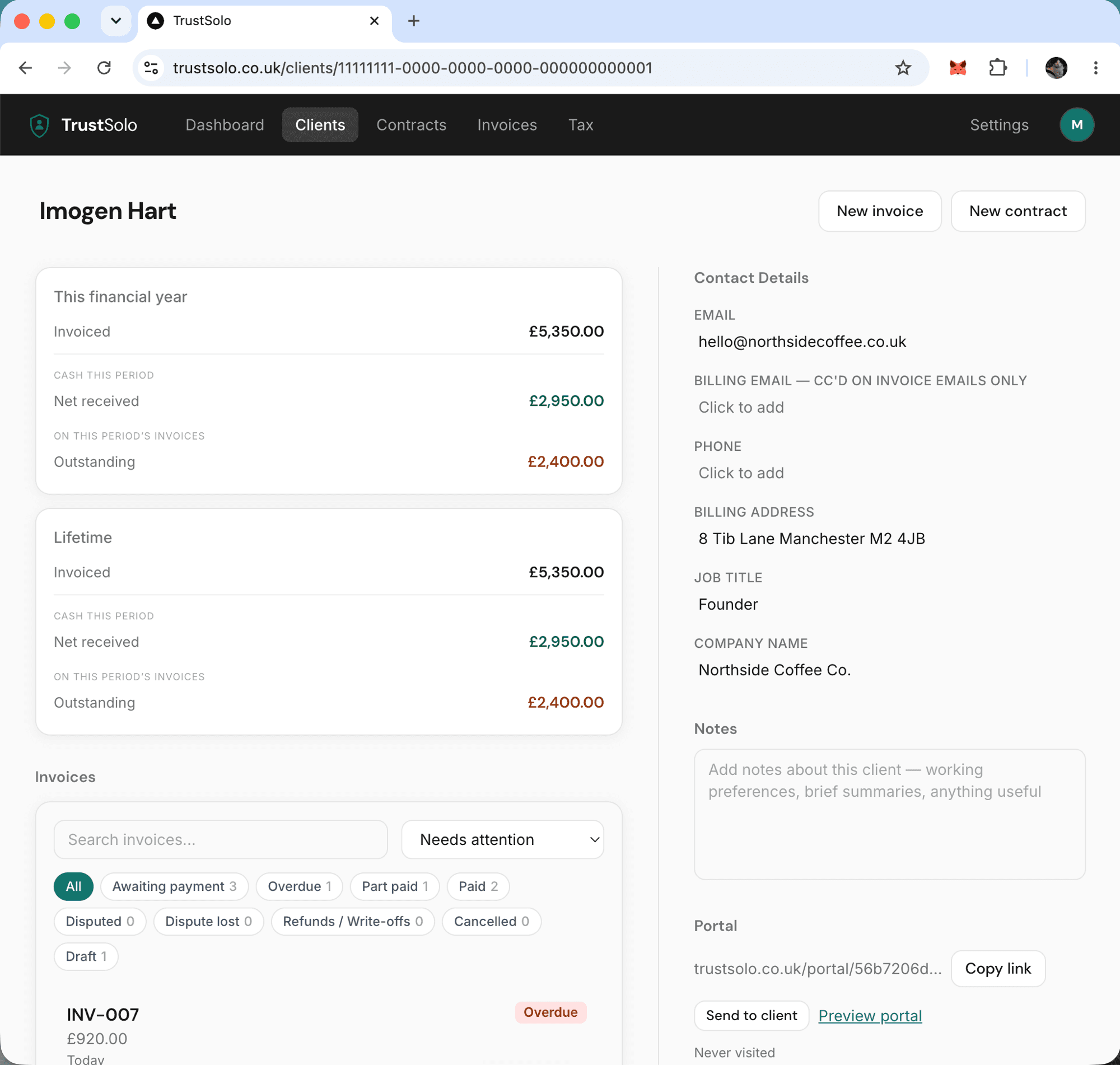Open the tab search dropdown chevron
Viewport: 1120px width, 1065px height.
[116, 21]
